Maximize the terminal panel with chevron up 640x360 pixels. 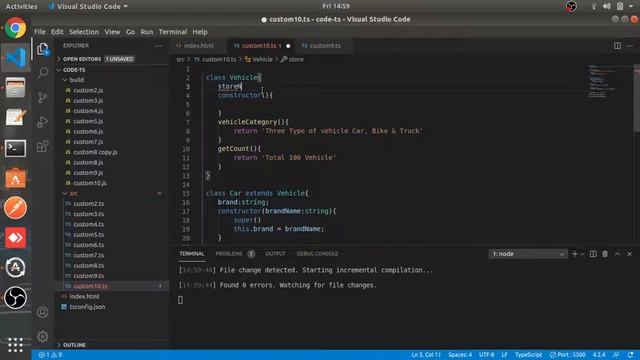point(618,254)
